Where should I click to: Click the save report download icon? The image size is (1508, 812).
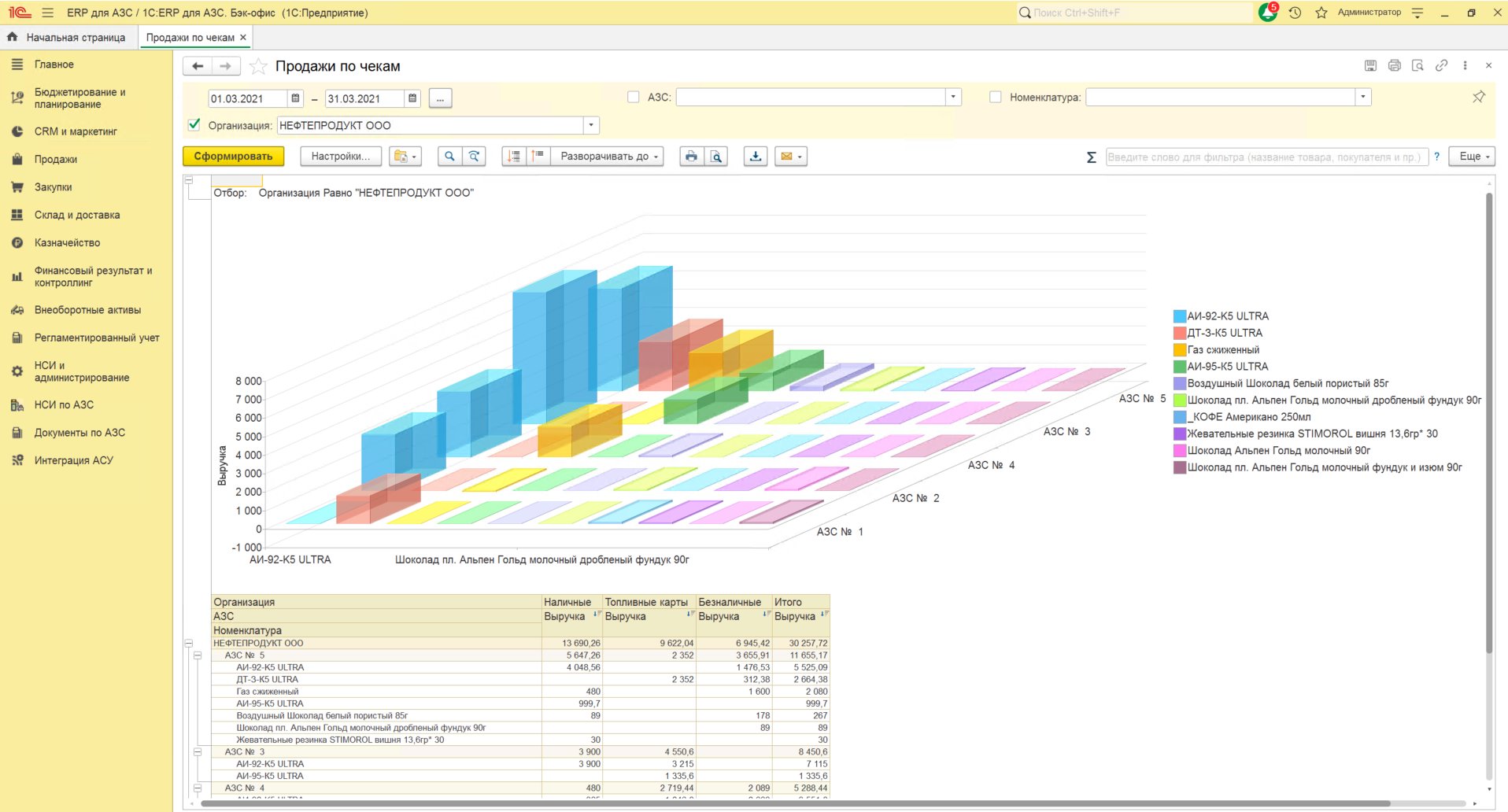[756, 157]
